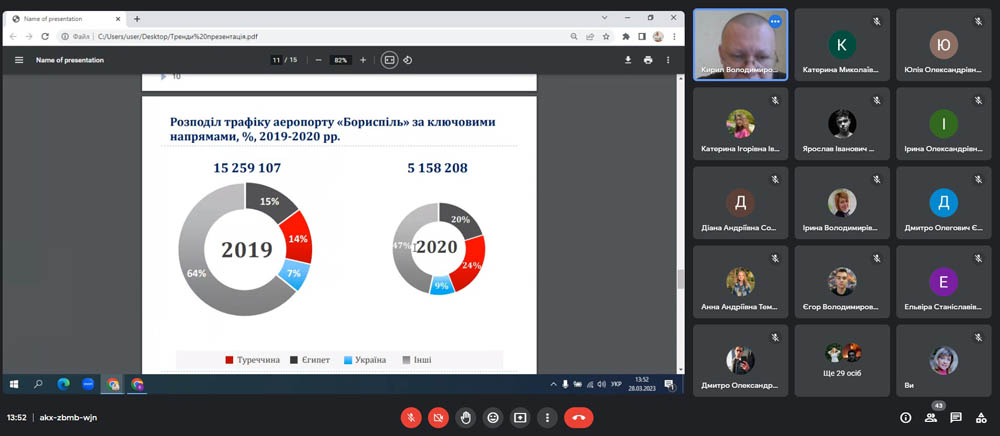The image size is (1000, 436).
Task: Turn on the camera in meeting controls
Action: tap(438, 417)
